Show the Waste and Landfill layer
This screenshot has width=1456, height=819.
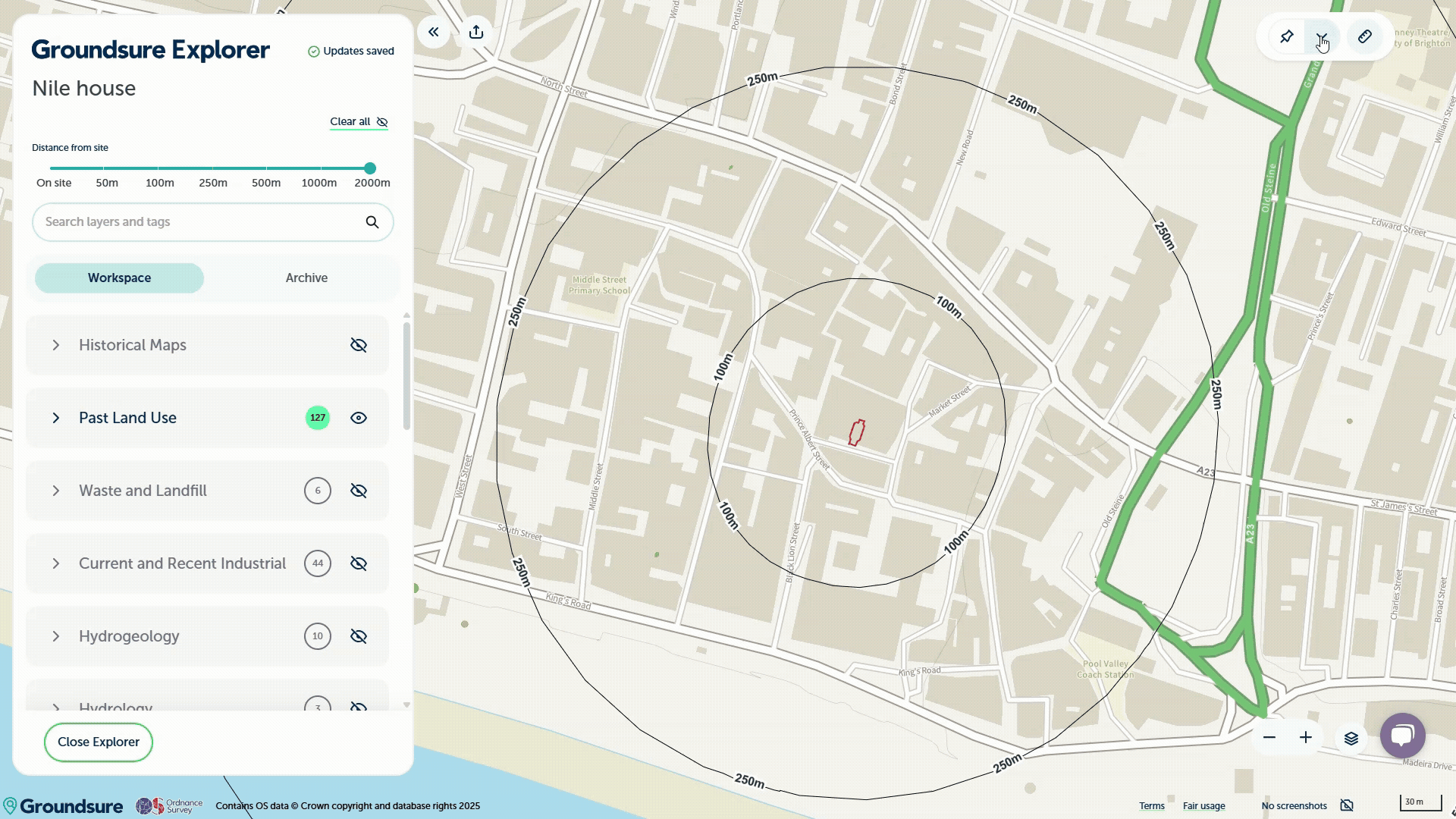[358, 491]
